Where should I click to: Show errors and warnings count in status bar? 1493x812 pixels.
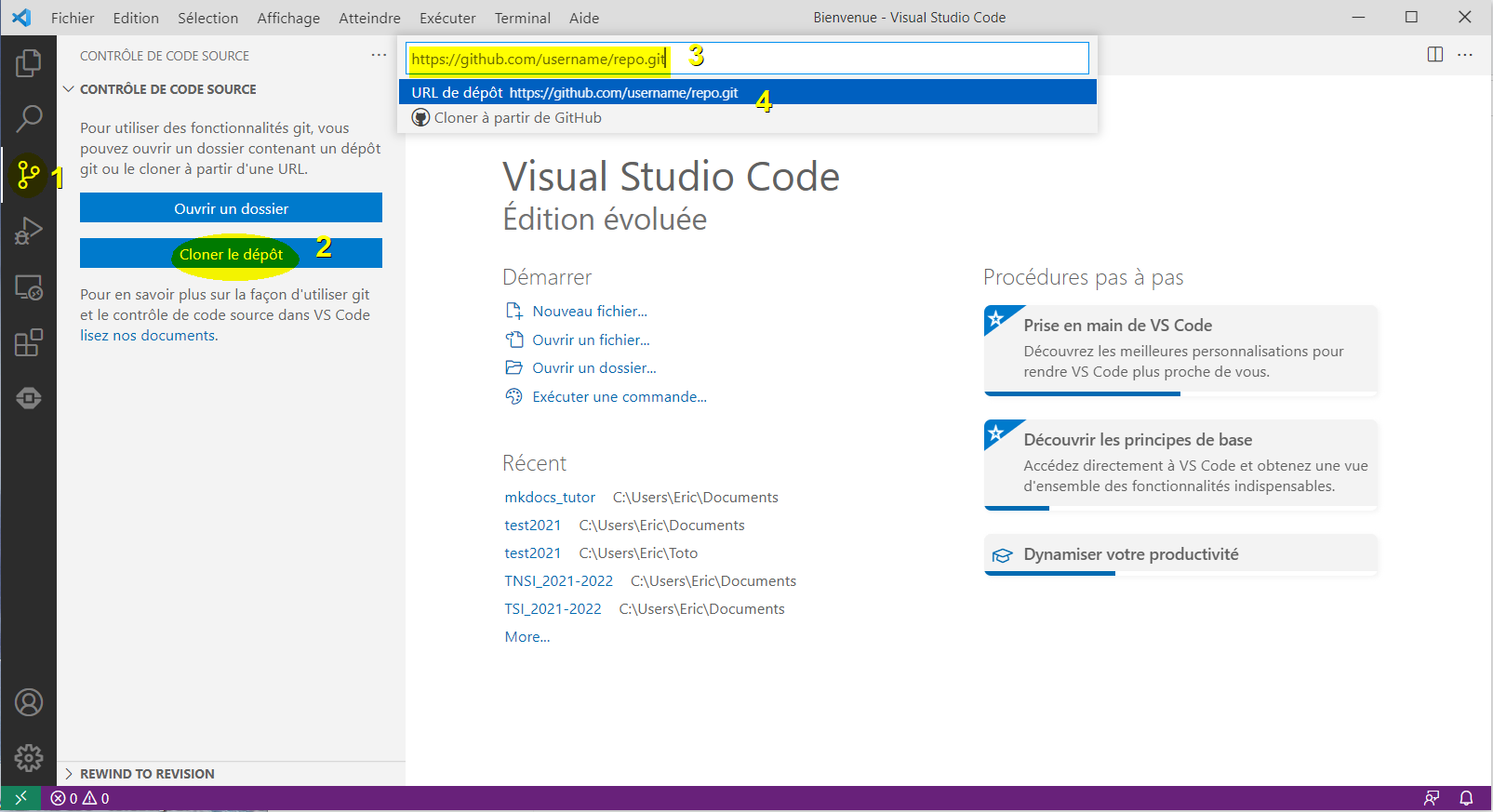pyautogui.click(x=80, y=798)
